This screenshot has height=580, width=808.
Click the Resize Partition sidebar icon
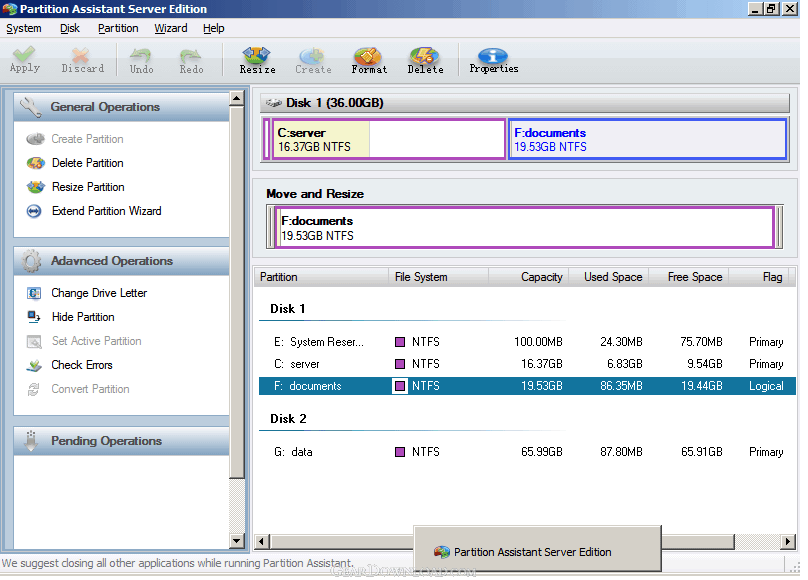[36, 187]
